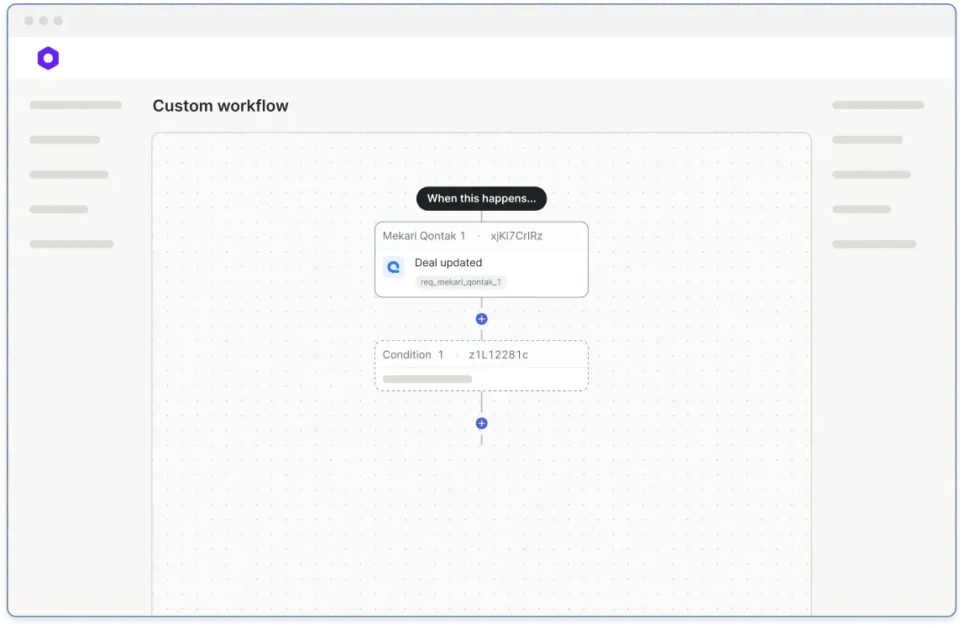964x628 pixels.
Task: Select the top right sidebar panel item
Action: (877, 105)
